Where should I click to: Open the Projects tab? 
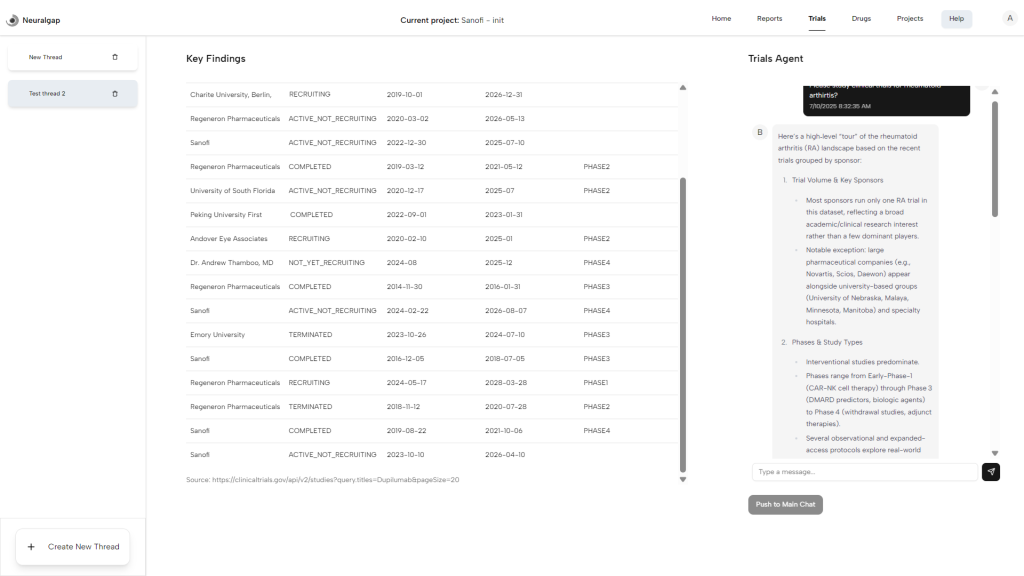tap(910, 18)
